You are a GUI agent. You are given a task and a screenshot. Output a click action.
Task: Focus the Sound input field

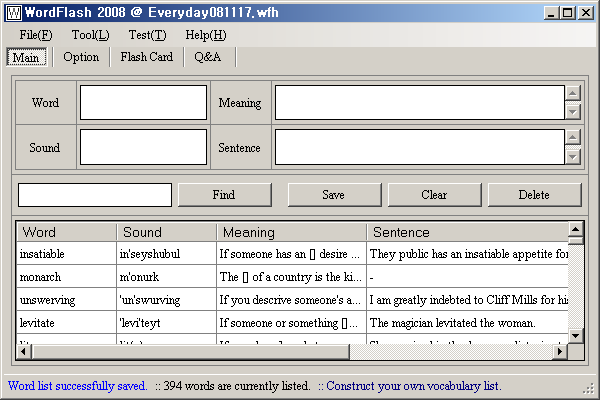click(143, 147)
